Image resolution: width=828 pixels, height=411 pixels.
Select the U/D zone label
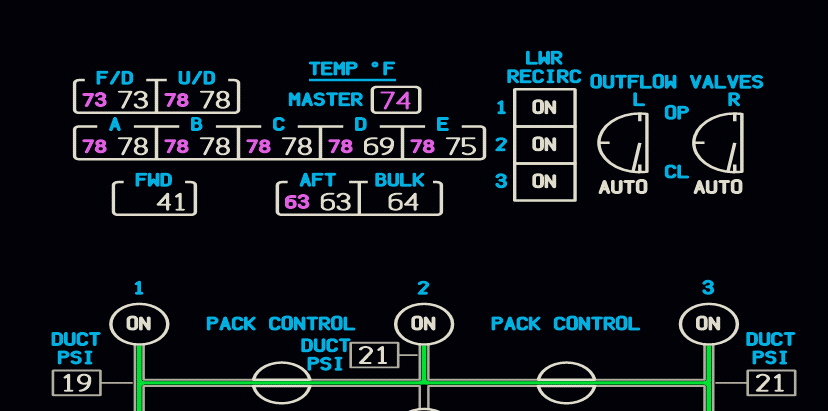click(x=196, y=78)
